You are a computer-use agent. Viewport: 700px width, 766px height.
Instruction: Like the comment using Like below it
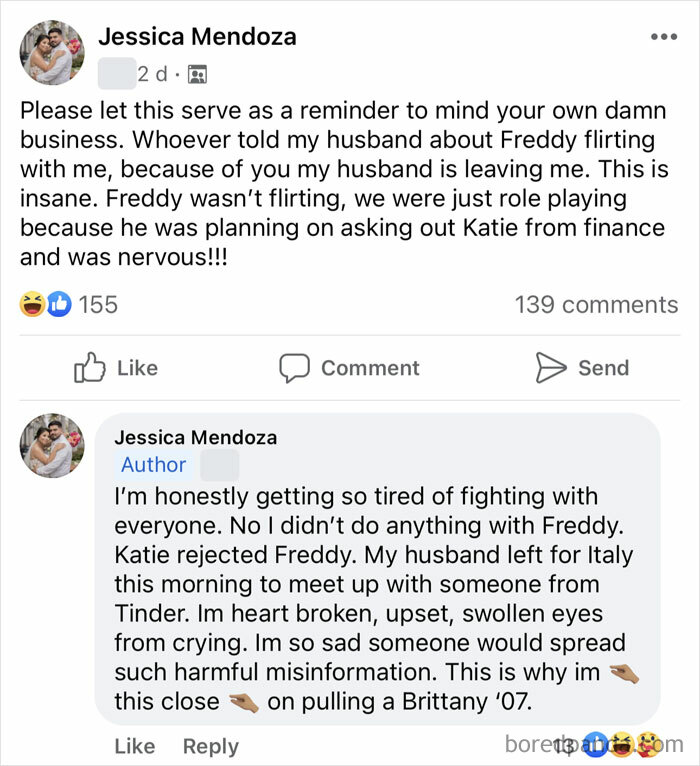click(x=134, y=746)
